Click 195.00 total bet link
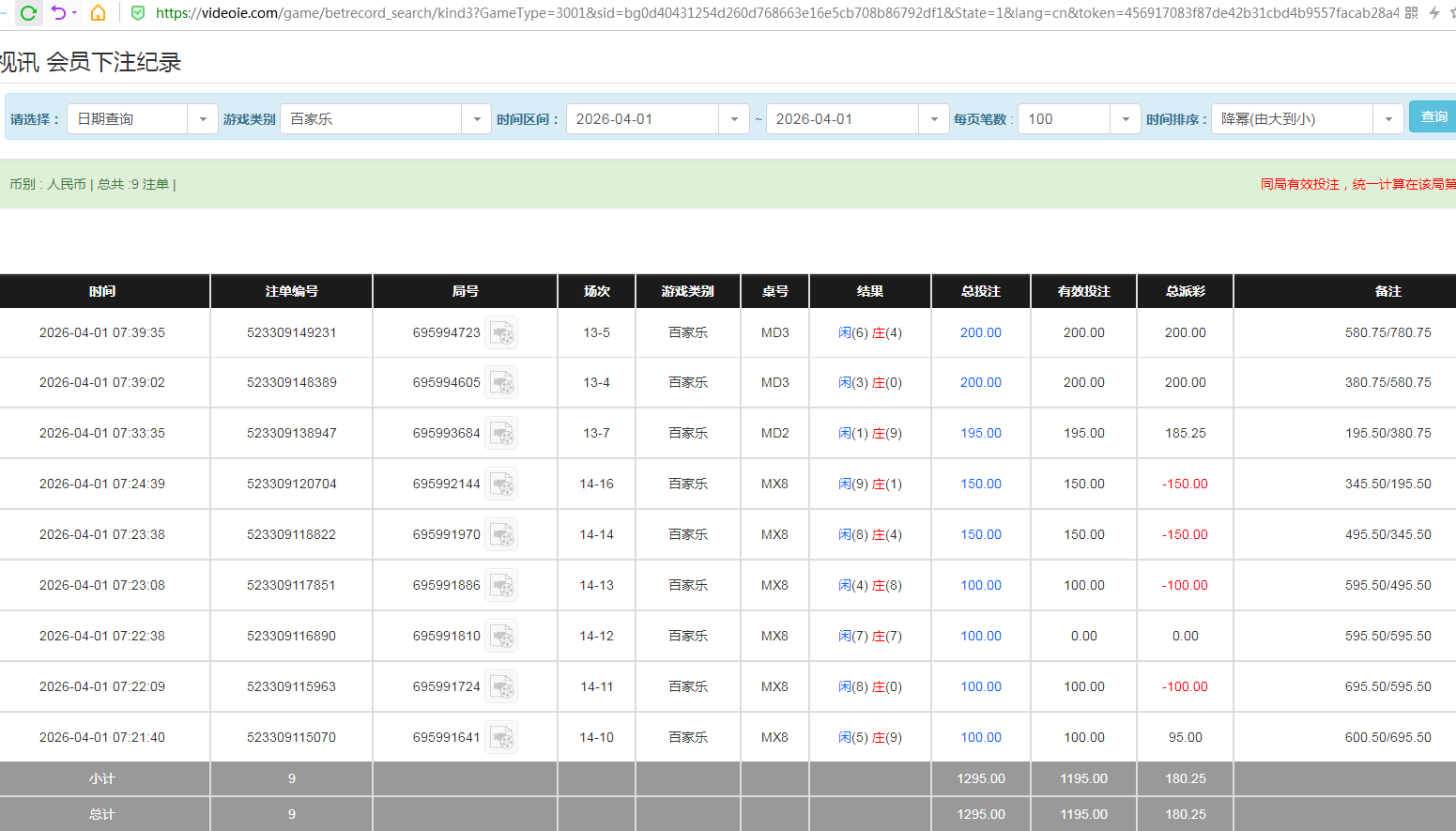The height and width of the screenshot is (831, 1456). [x=980, y=434]
